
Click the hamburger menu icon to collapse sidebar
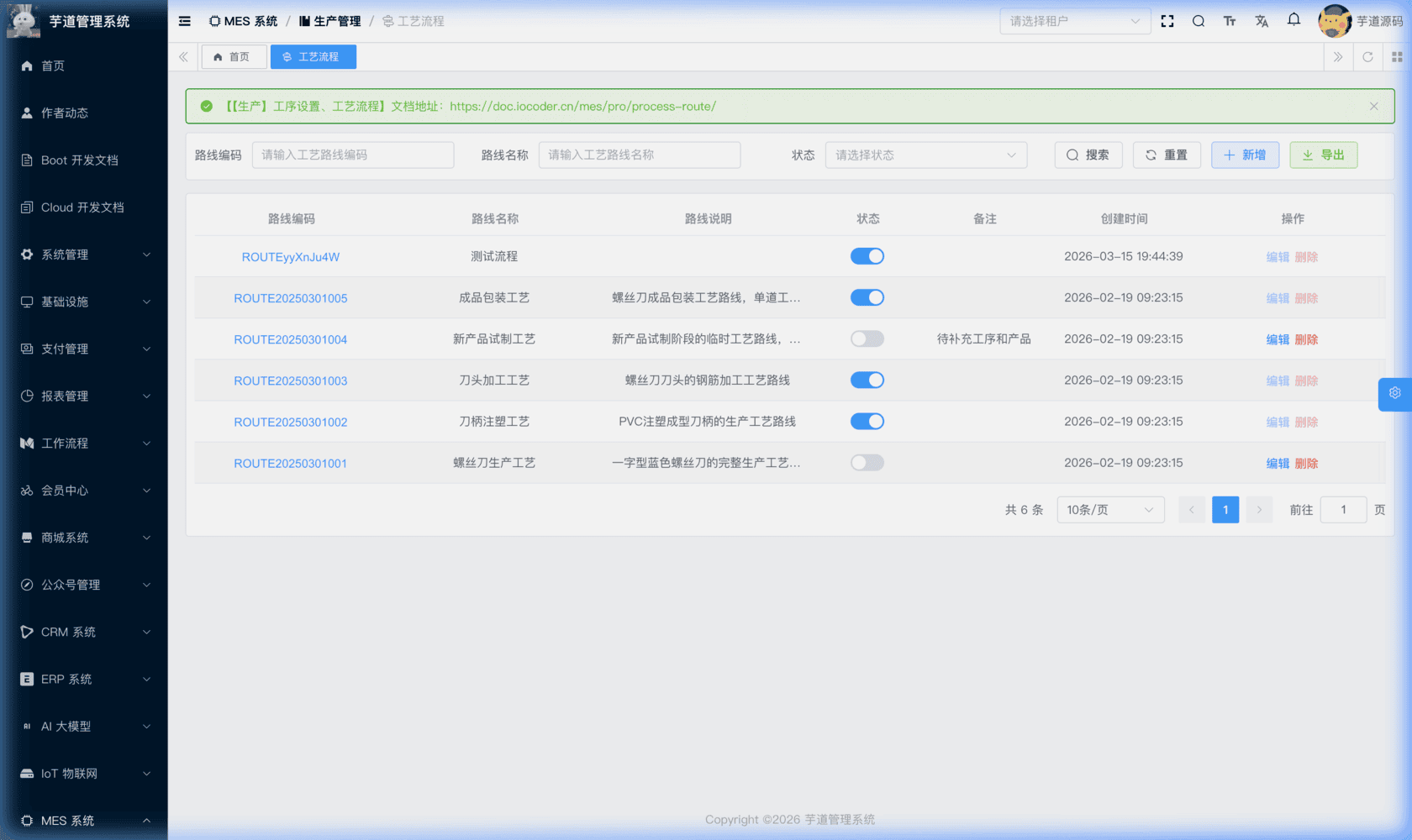(184, 21)
